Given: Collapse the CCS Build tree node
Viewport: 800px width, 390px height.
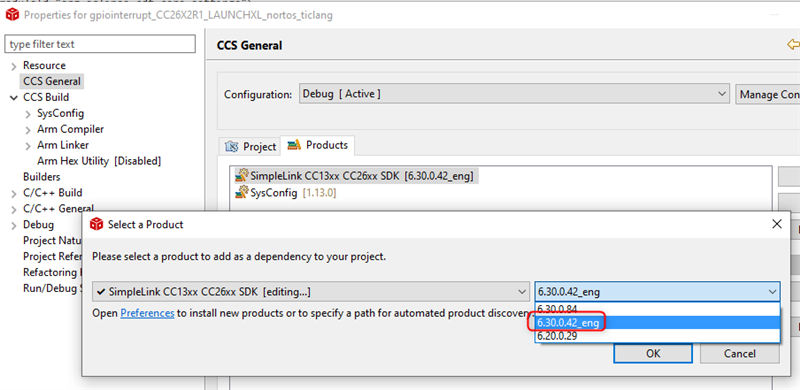Looking at the screenshot, I should click(14, 98).
